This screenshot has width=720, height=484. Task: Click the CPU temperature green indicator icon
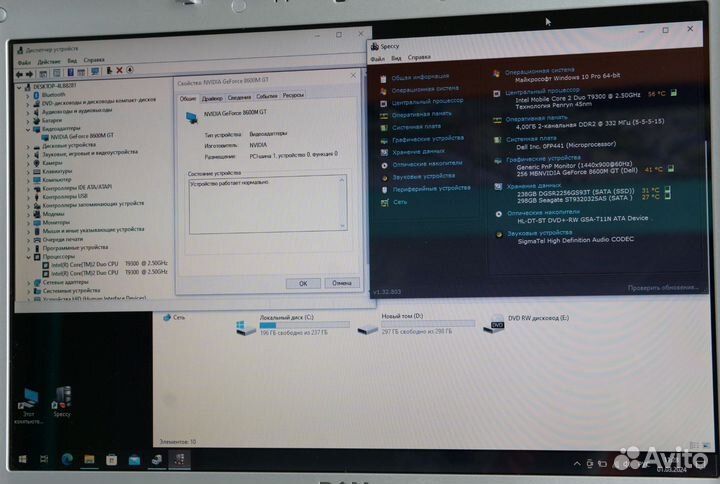(674, 93)
